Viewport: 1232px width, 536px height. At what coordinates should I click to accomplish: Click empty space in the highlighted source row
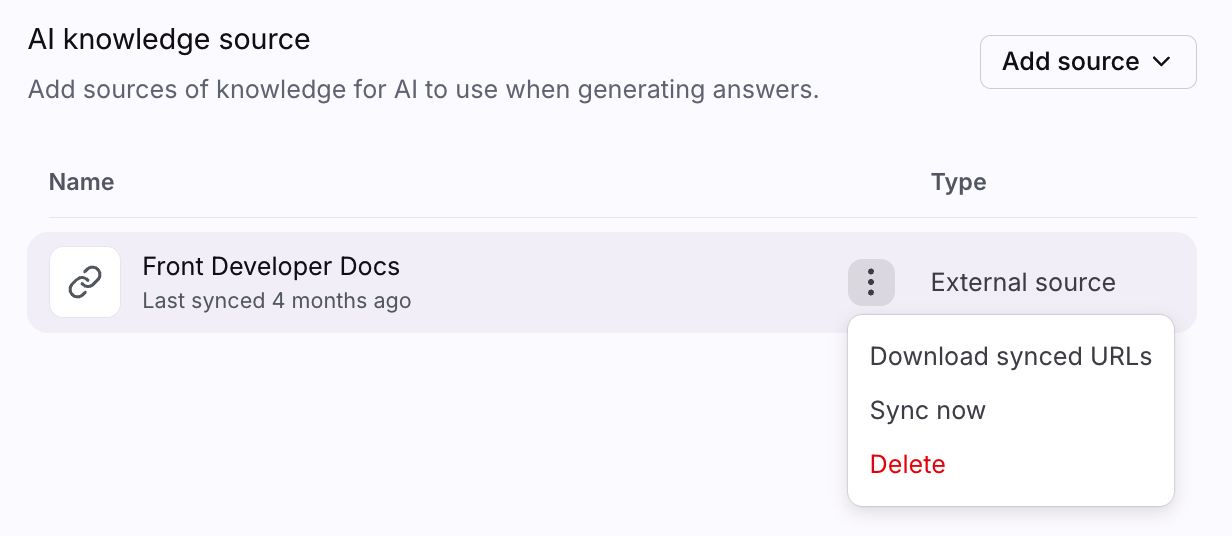pos(620,283)
